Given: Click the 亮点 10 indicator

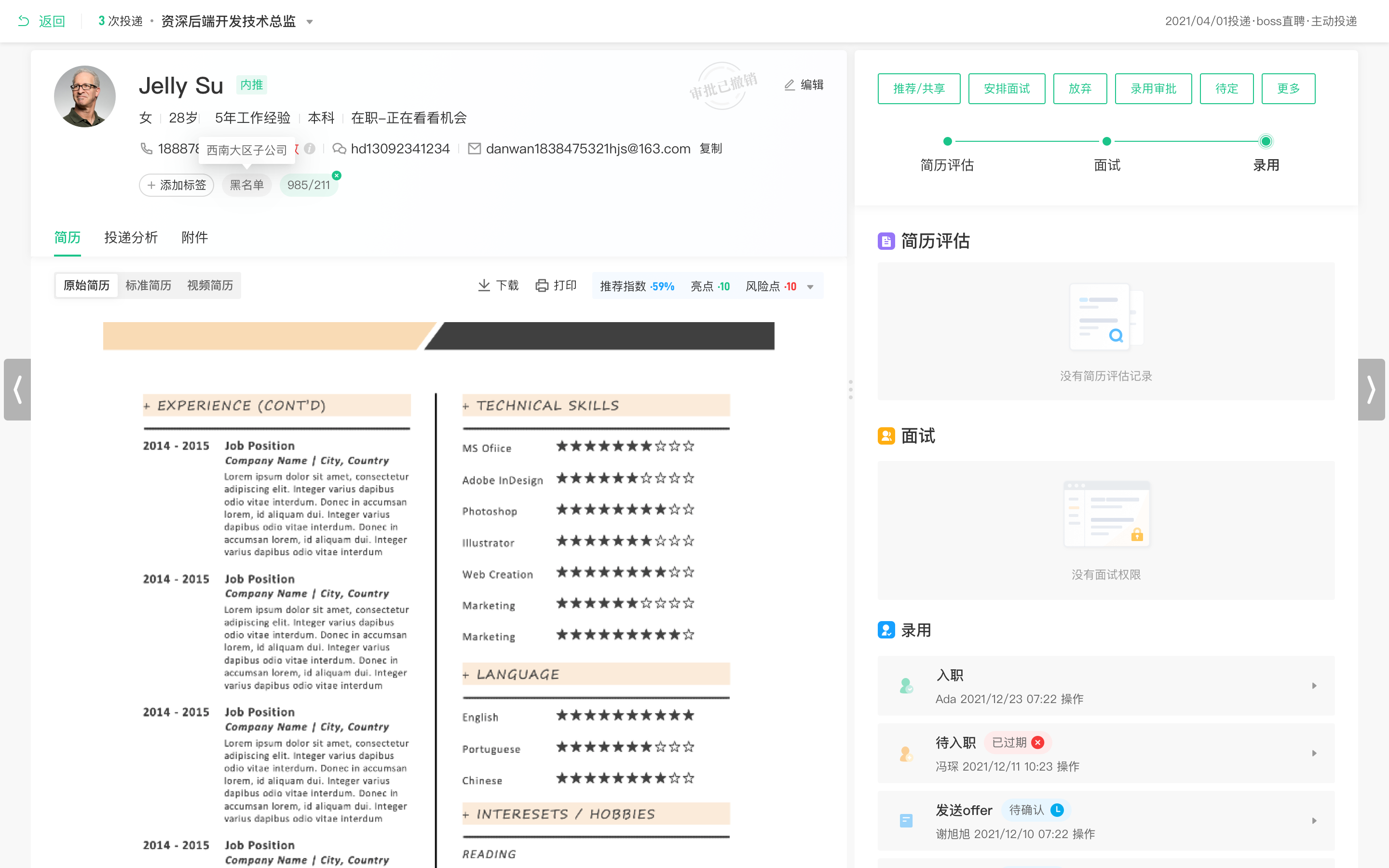Looking at the screenshot, I should (710, 286).
